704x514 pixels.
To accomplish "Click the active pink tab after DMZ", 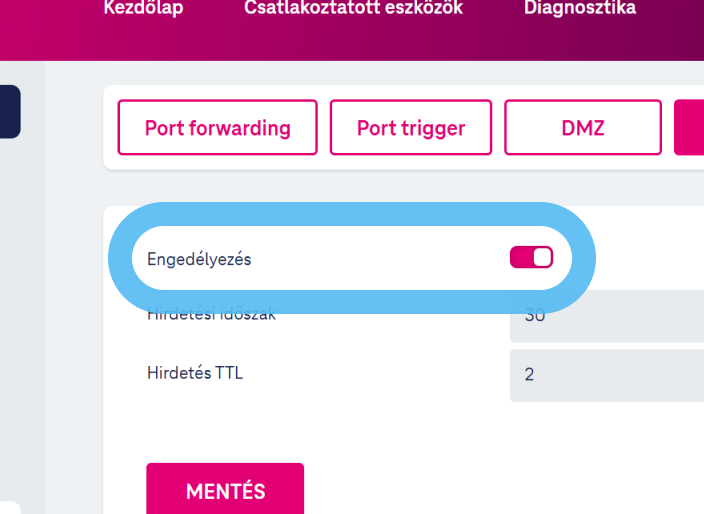I will coord(690,128).
